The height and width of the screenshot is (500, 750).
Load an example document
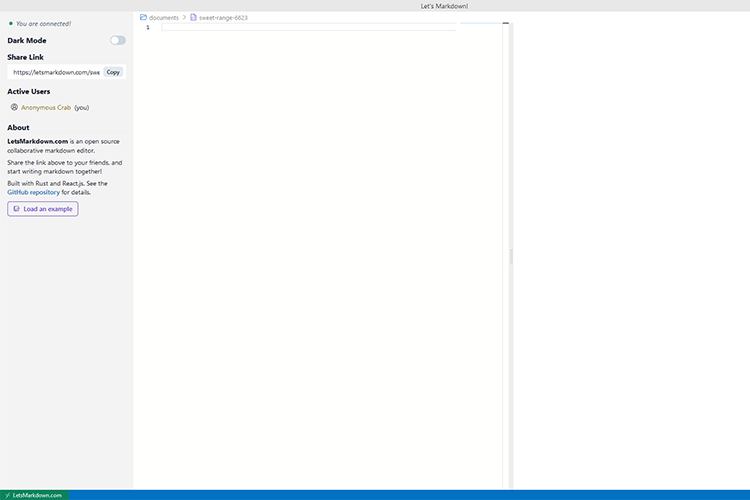coord(43,209)
